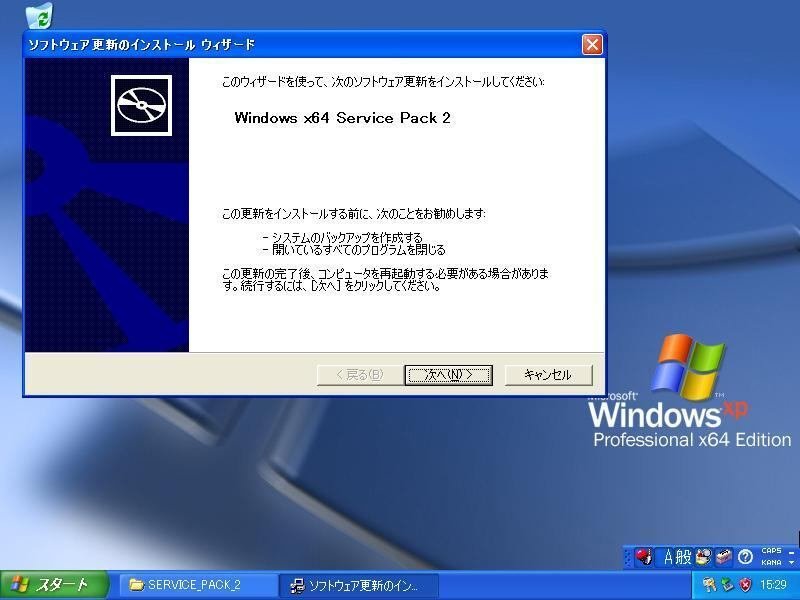Screen dimensions: 800x600
Task: Click the conversion mode icon '般' on language bar
Action: (683, 557)
